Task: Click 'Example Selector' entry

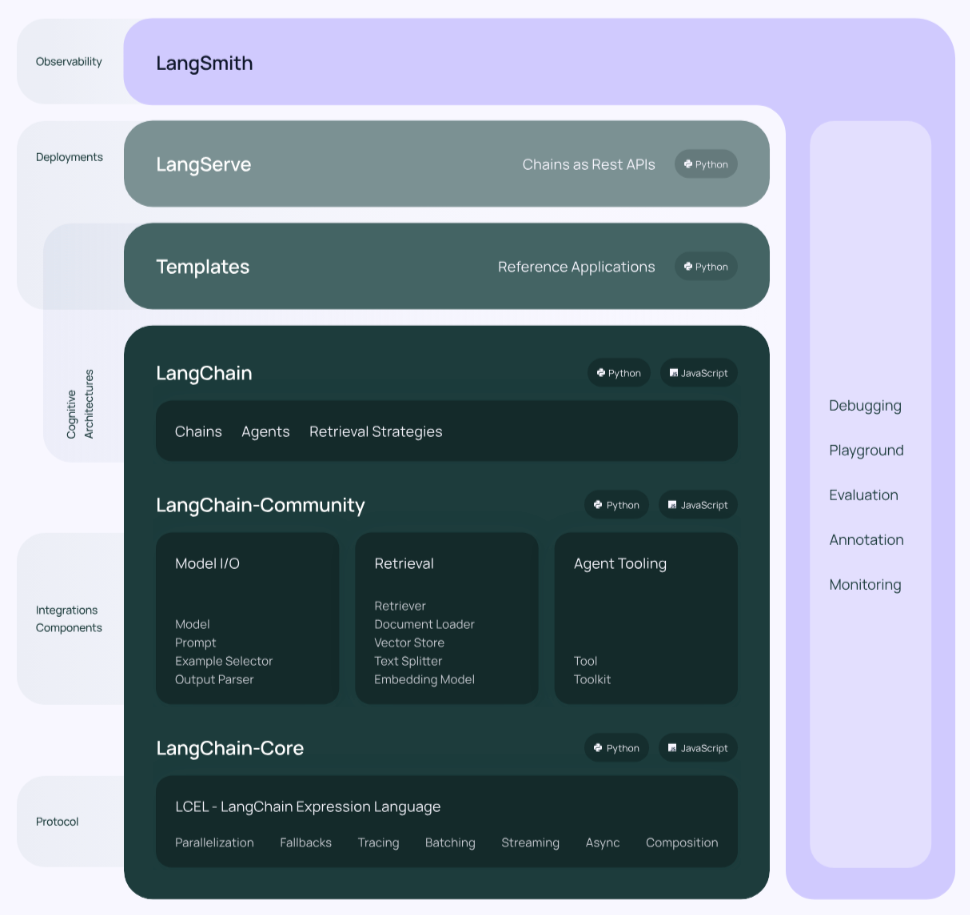Action: [224, 661]
